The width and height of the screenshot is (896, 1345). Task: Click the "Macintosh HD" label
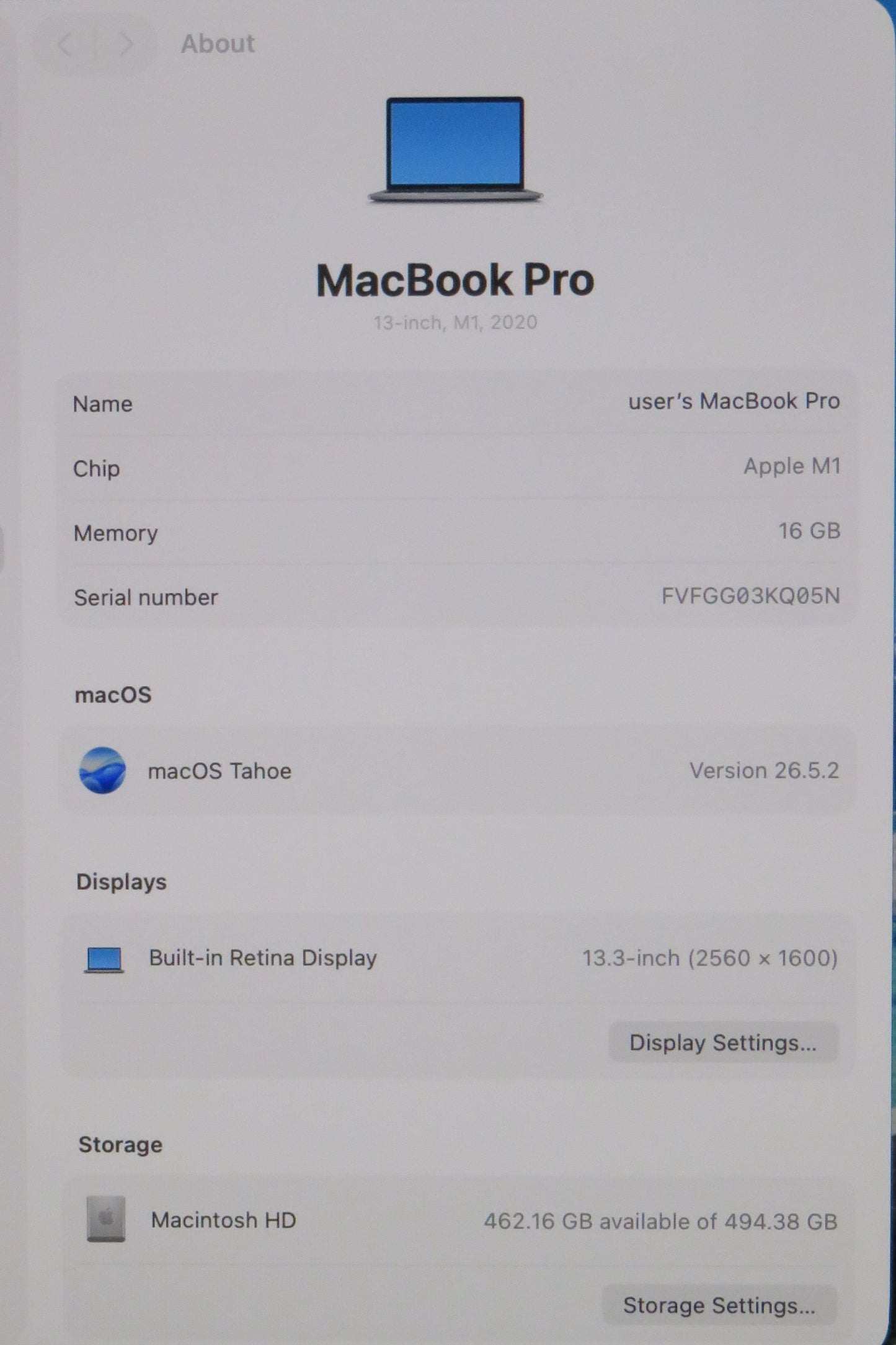[224, 1220]
